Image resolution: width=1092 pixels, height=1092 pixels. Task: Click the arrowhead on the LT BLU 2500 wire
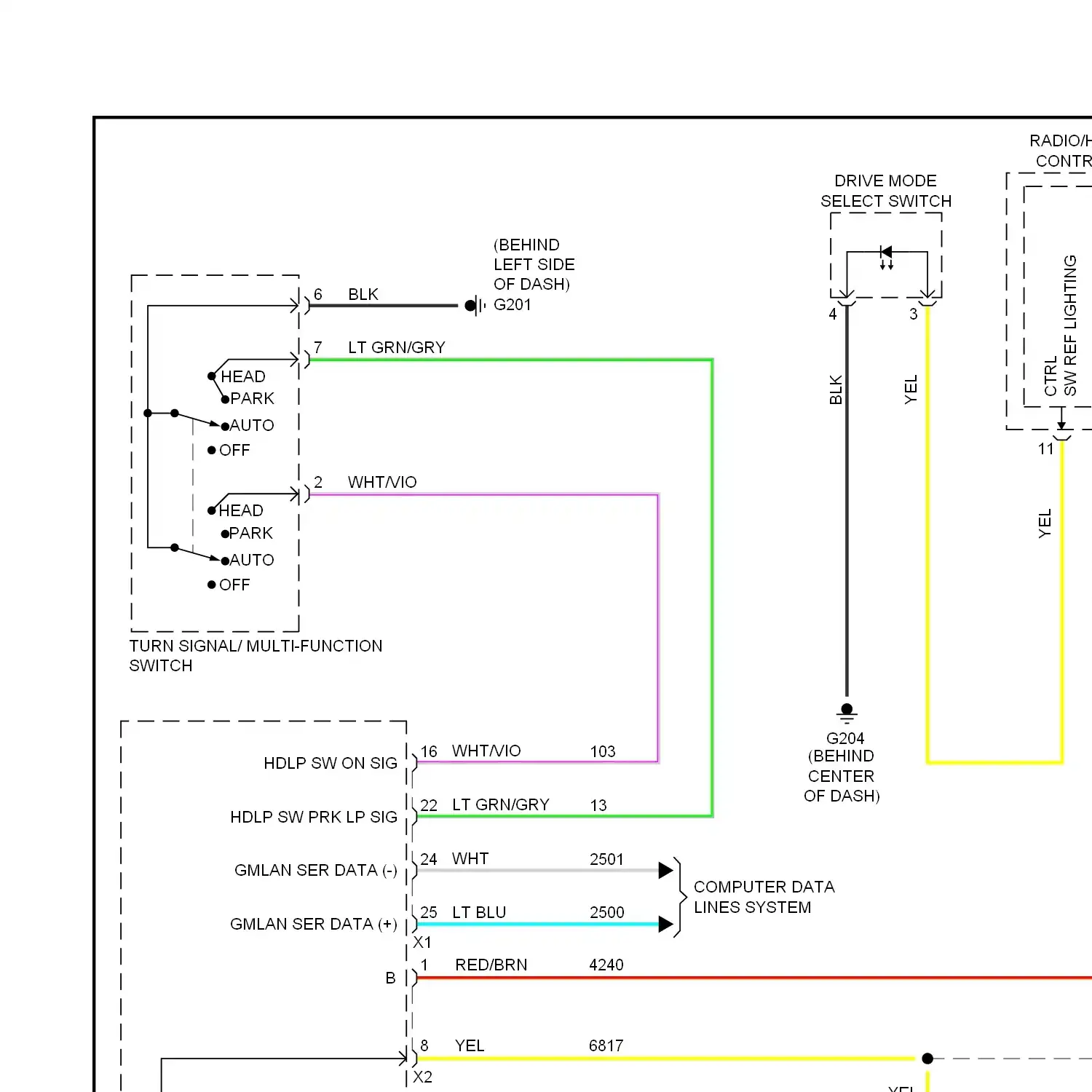point(665,925)
